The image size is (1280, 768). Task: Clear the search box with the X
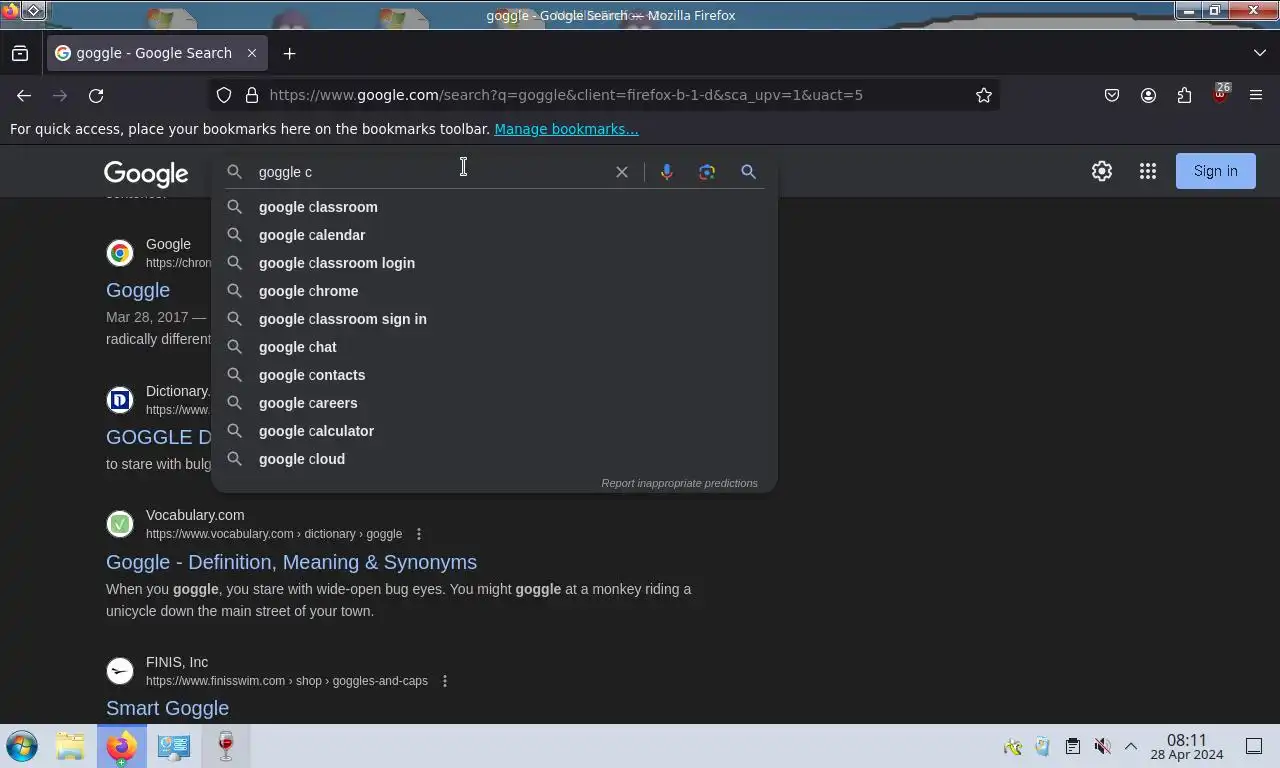tap(622, 172)
